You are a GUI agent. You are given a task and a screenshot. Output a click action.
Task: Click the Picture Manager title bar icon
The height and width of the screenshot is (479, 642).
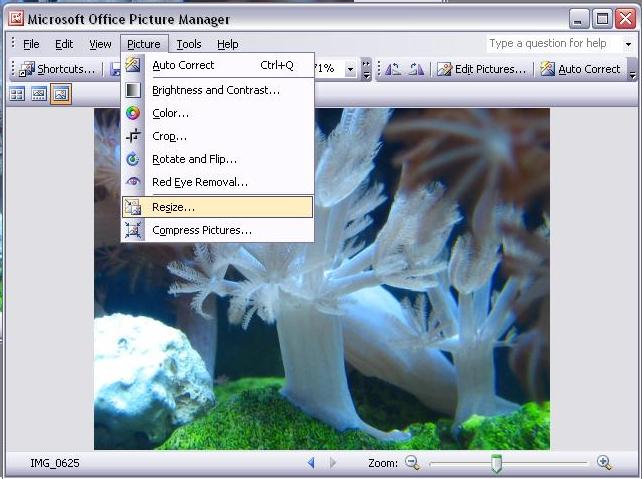pyautogui.click(x=16, y=18)
